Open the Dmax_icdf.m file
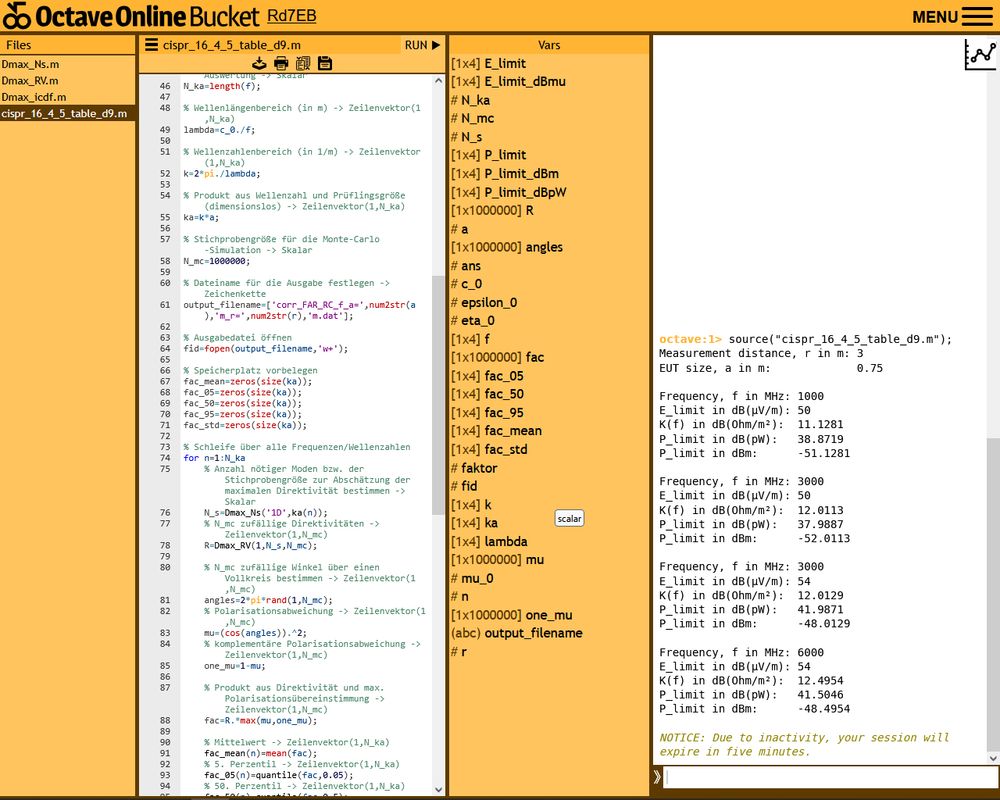The width and height of the screenshot is (1000, 800). coord(68,97)
